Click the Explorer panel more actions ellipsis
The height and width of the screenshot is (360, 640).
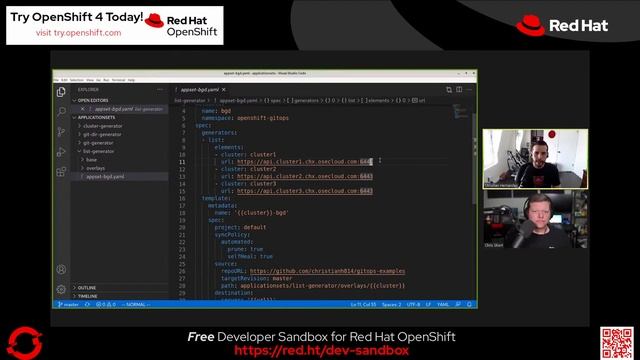160,89
